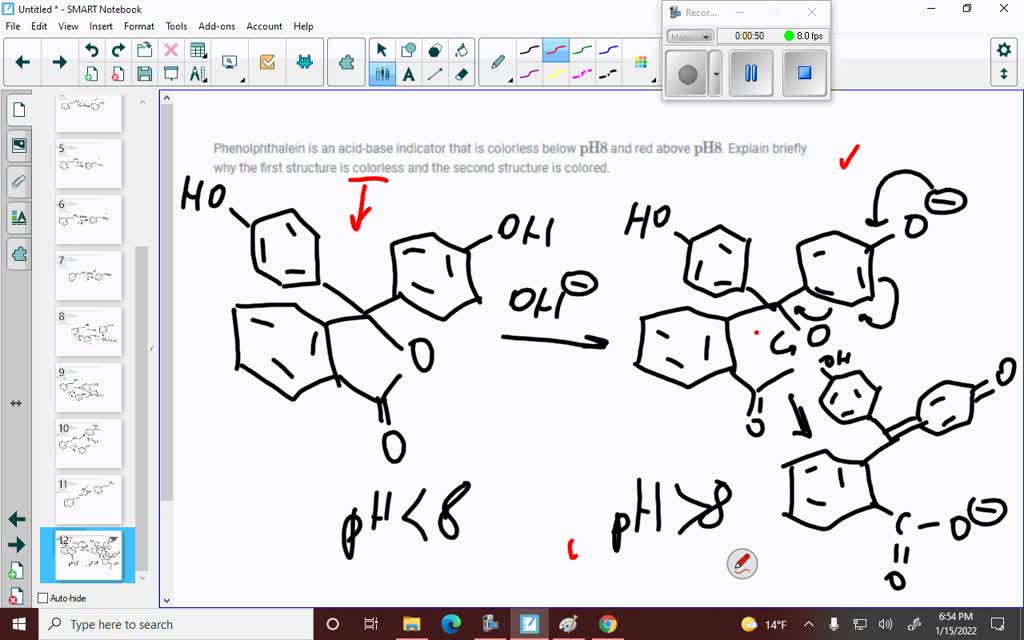Open the Attachments sidebar panel
Screen dimensions: 1024x640
tap(18, 181)
